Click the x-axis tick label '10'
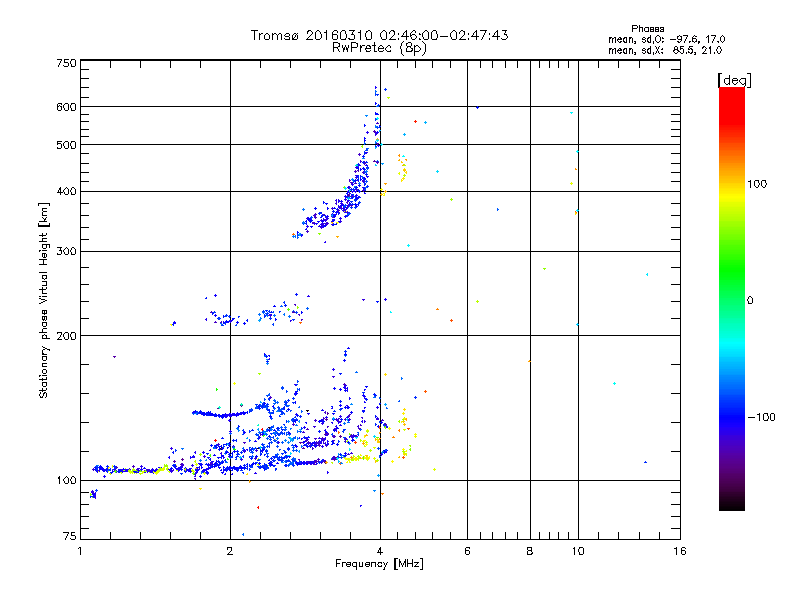This screenshot has width=800, height=600. click(578, 551)
